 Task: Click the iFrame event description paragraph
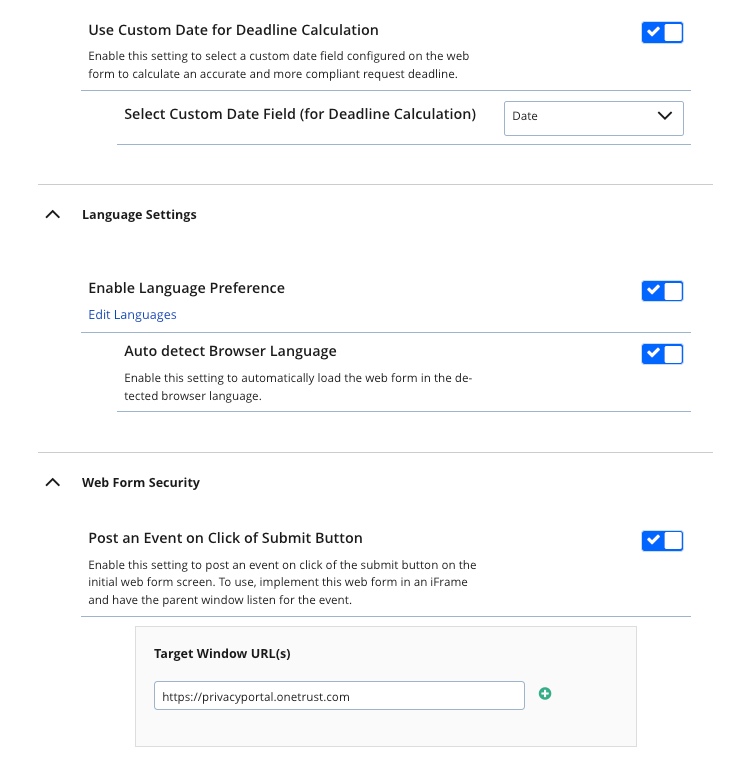coord(282,583)
